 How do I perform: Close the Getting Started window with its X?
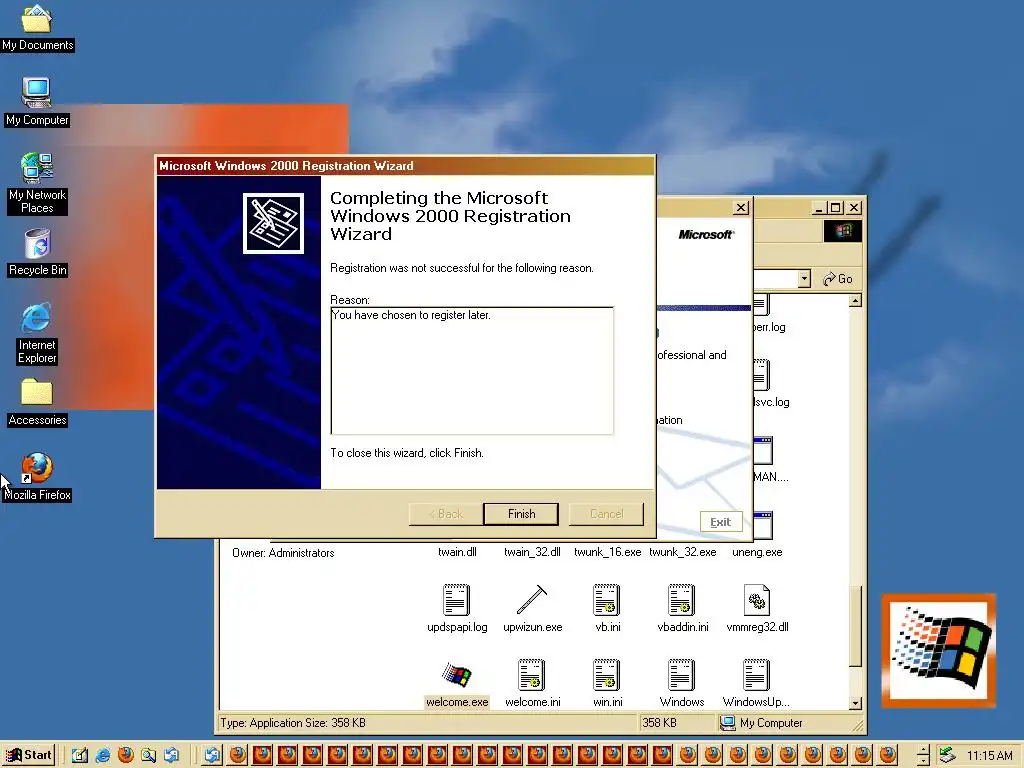coord(741,208)
